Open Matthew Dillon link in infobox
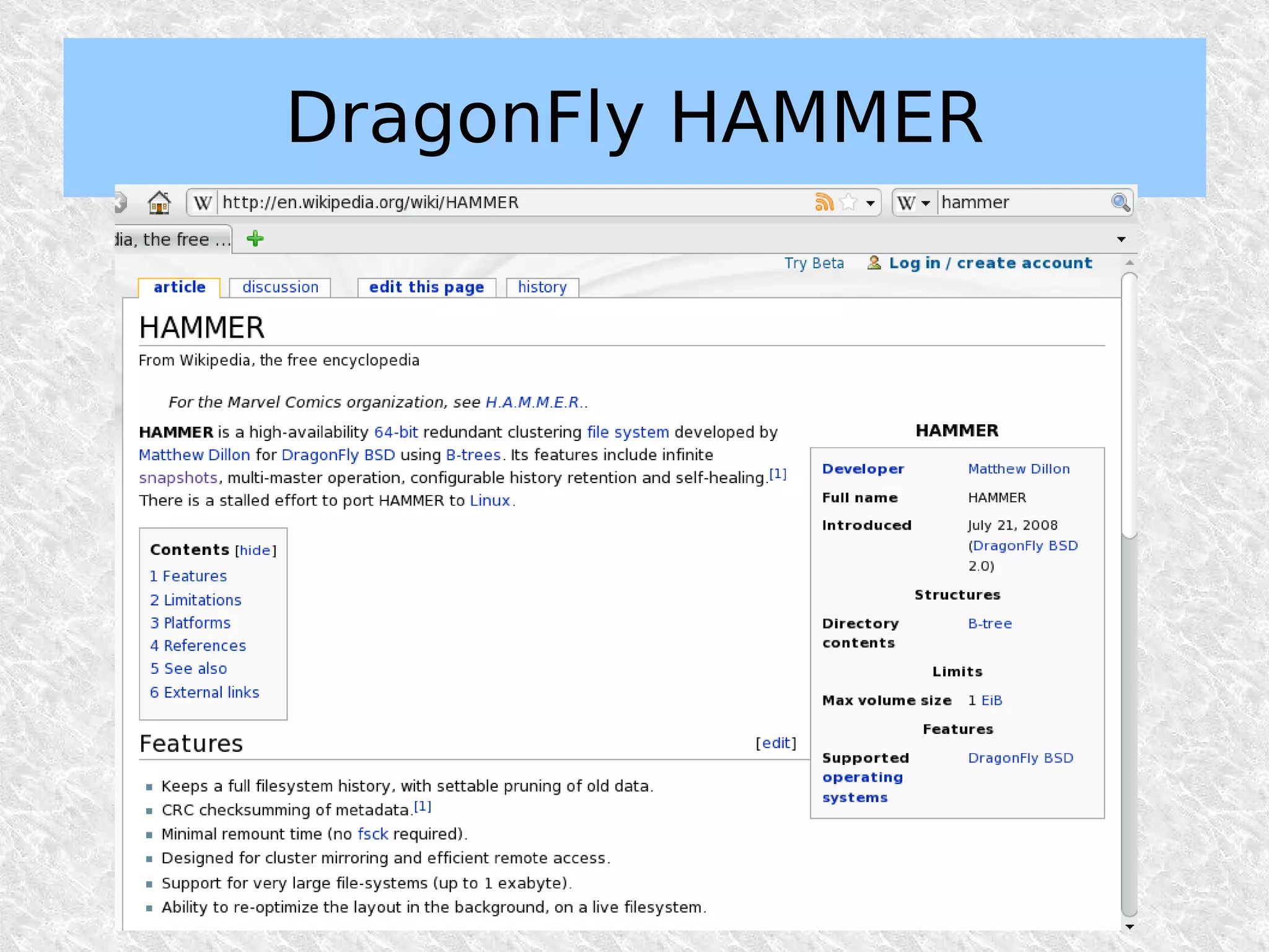The image size is (1269, 952). pos(1019,469)
